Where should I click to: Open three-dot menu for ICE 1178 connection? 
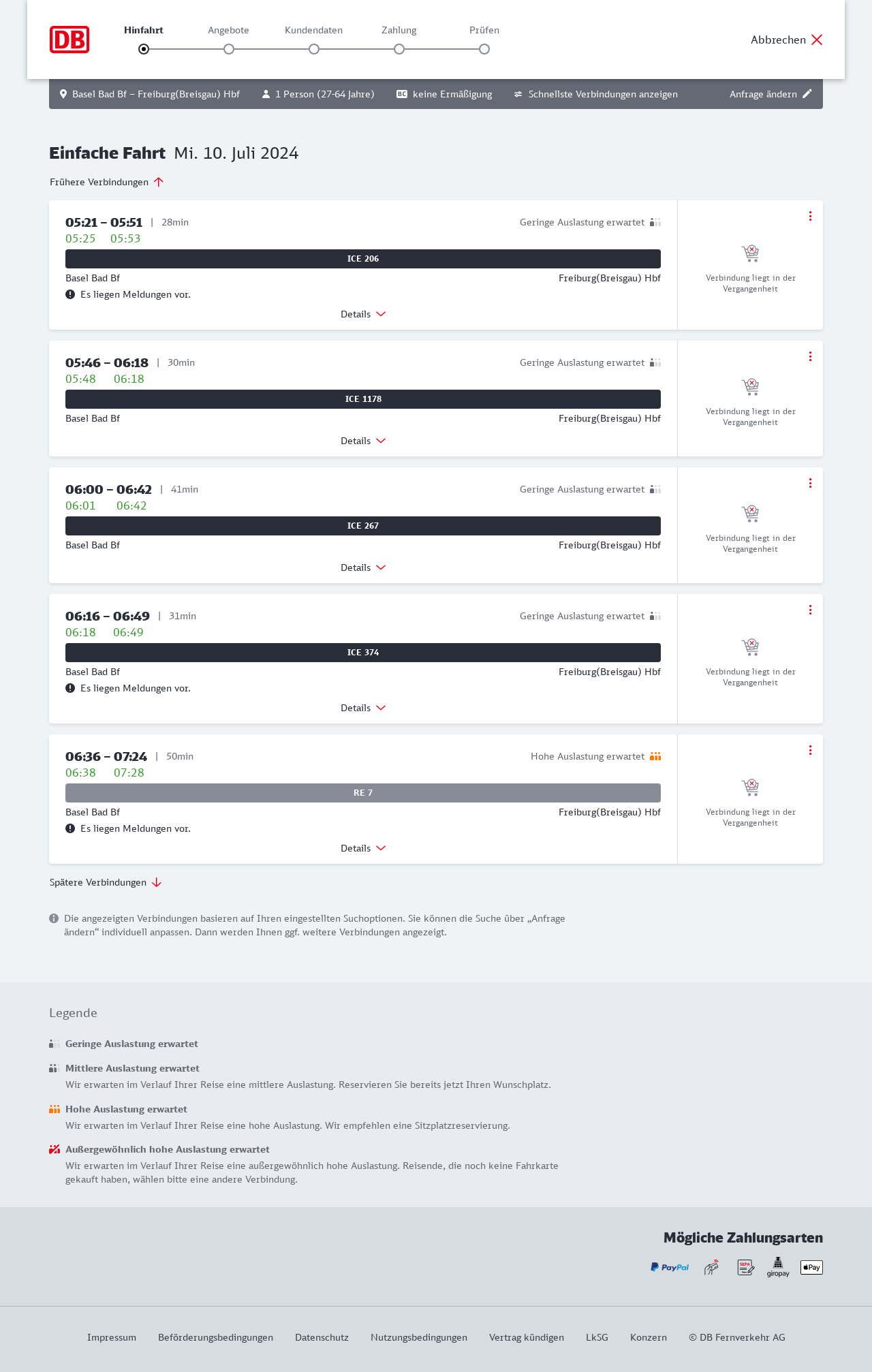pyautogui.click(x=810, y=356)
